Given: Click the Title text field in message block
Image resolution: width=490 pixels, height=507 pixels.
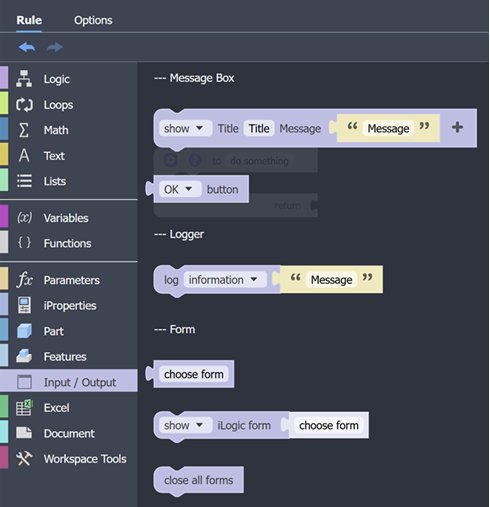Looking at the screenshot, I should click(x=259, y=128).
